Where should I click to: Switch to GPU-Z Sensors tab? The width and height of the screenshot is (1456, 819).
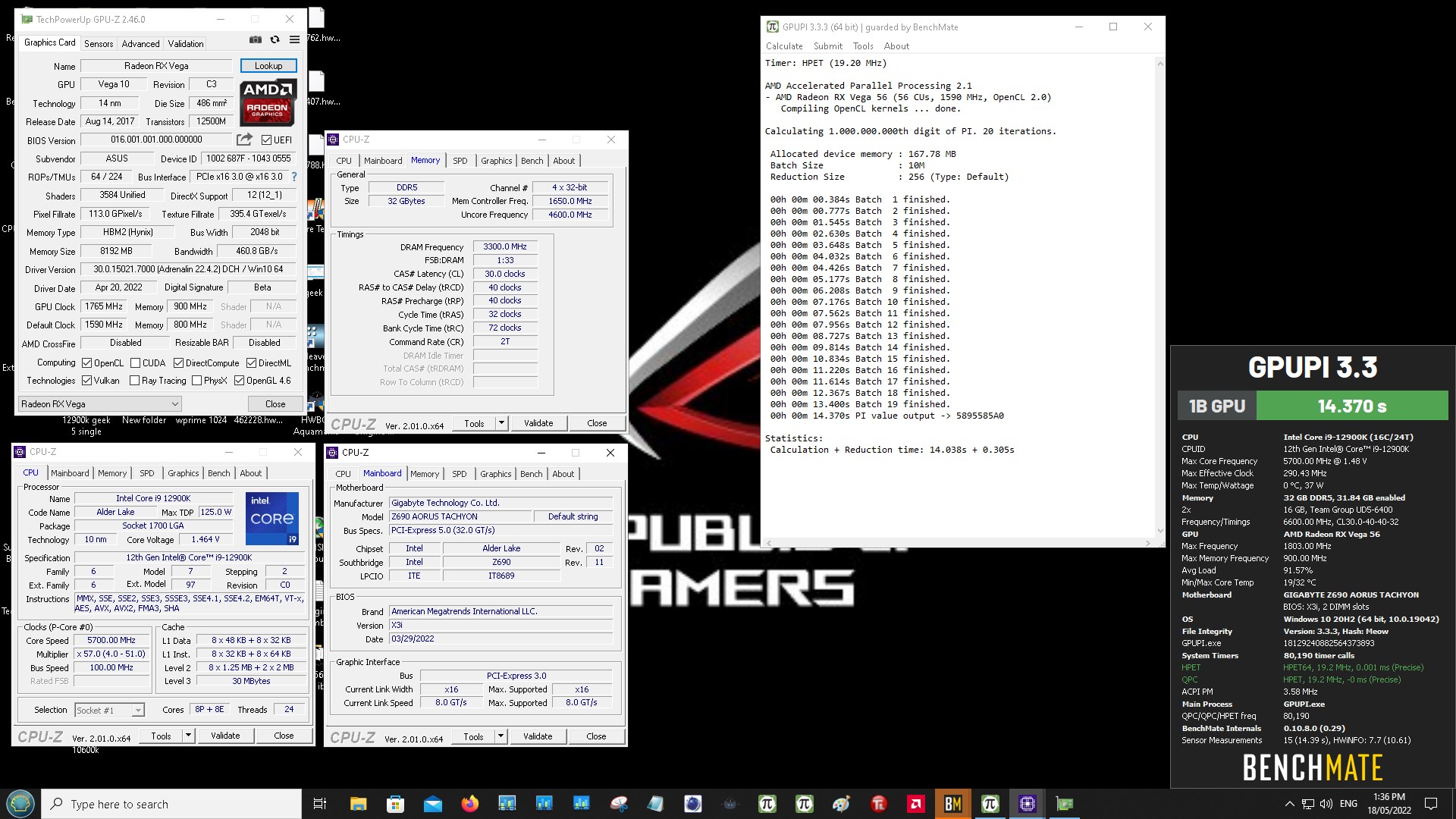pyautogui.click(x=99, y=44)
